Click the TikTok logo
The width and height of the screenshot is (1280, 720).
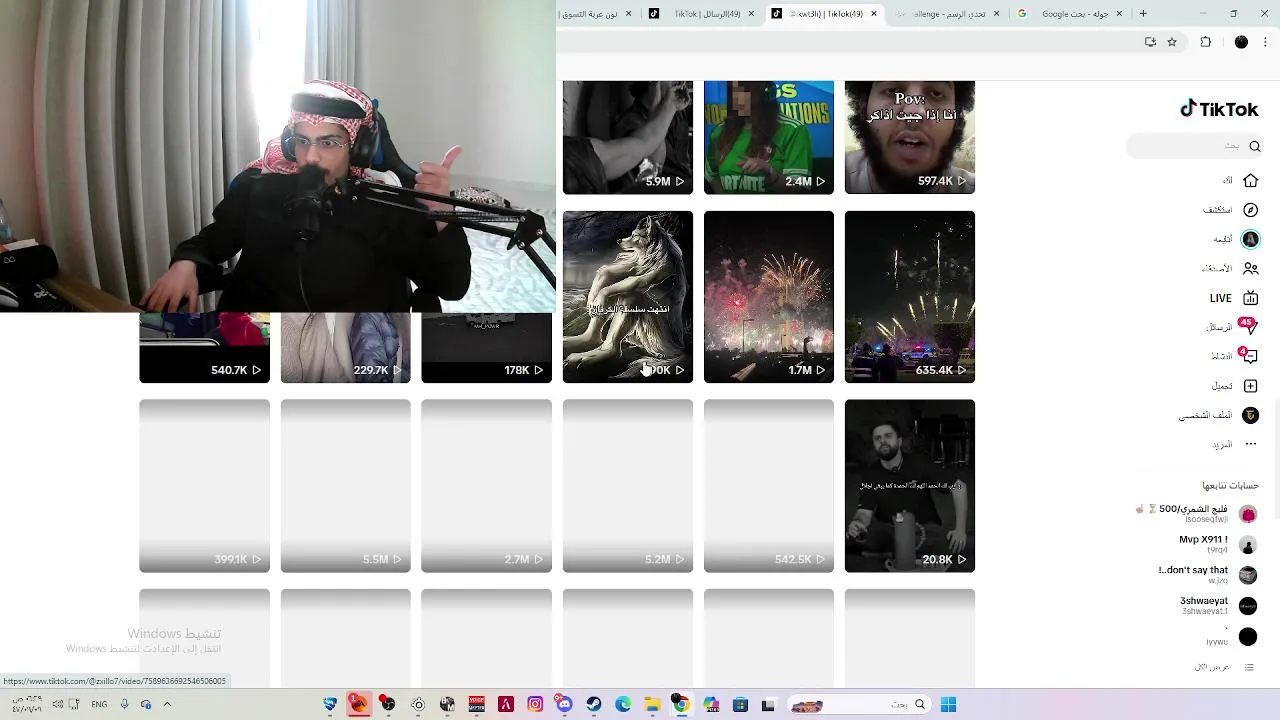1219,109
